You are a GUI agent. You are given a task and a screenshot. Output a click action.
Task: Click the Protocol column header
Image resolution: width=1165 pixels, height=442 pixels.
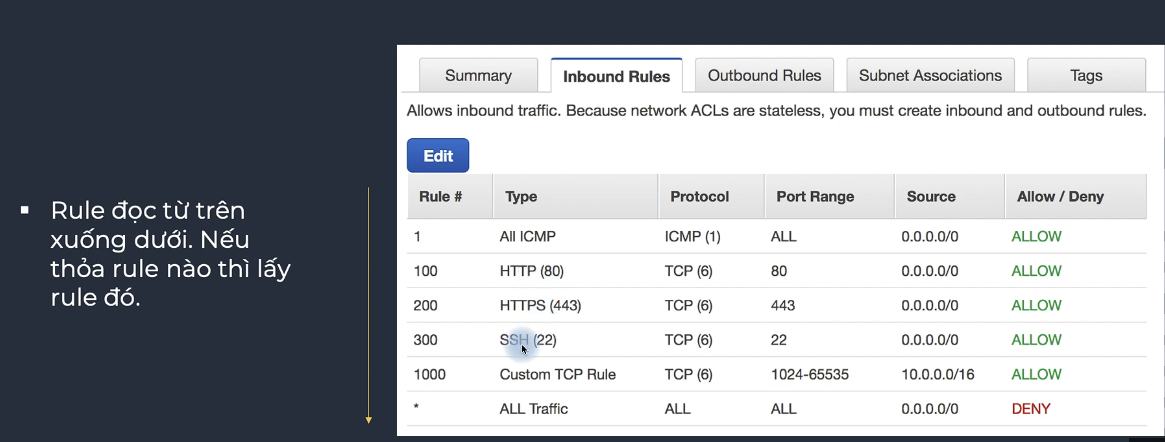tap(699, 197)
